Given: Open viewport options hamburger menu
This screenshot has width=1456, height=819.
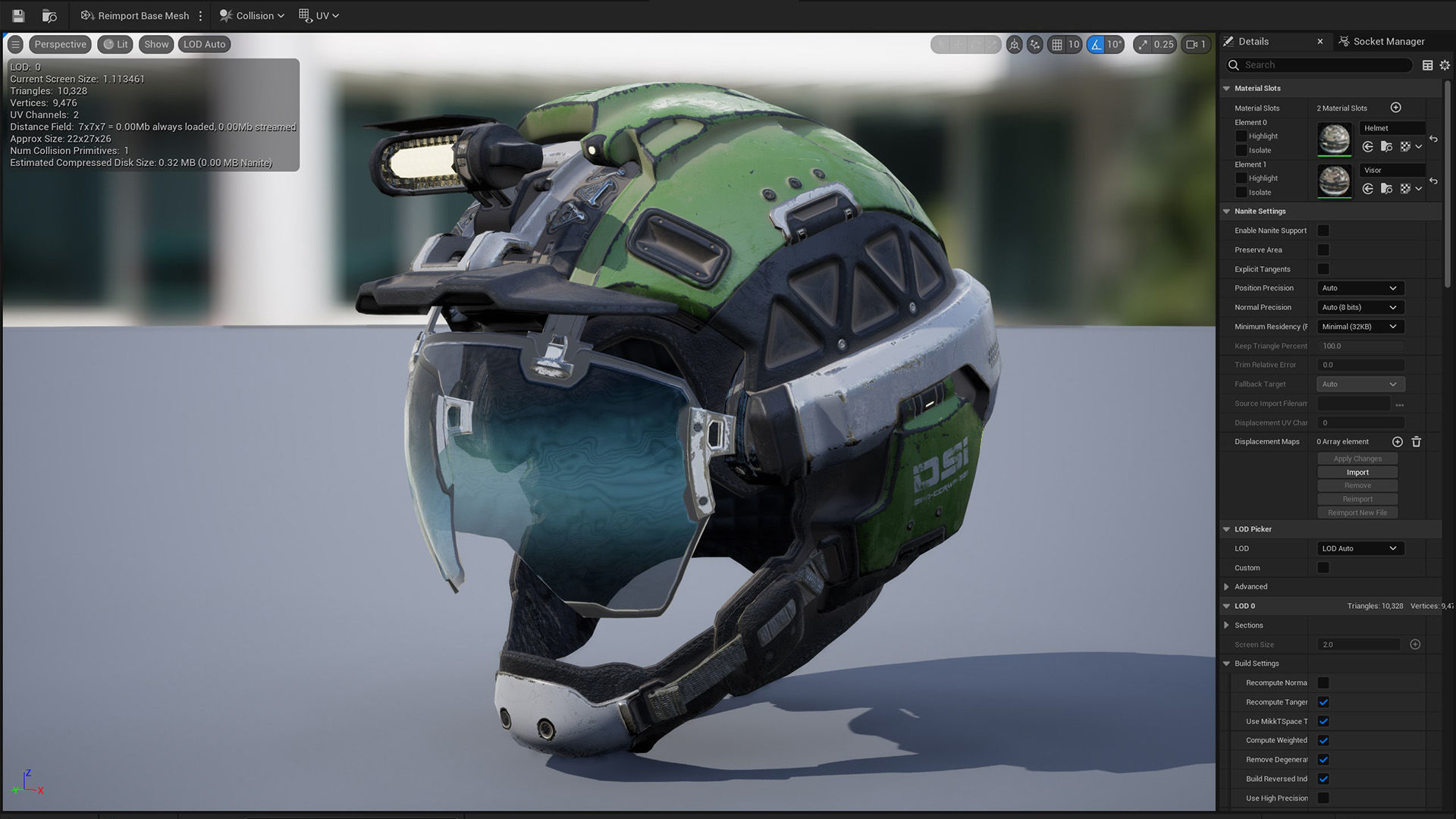Looking at the screenshot, I should click(15, 44).
